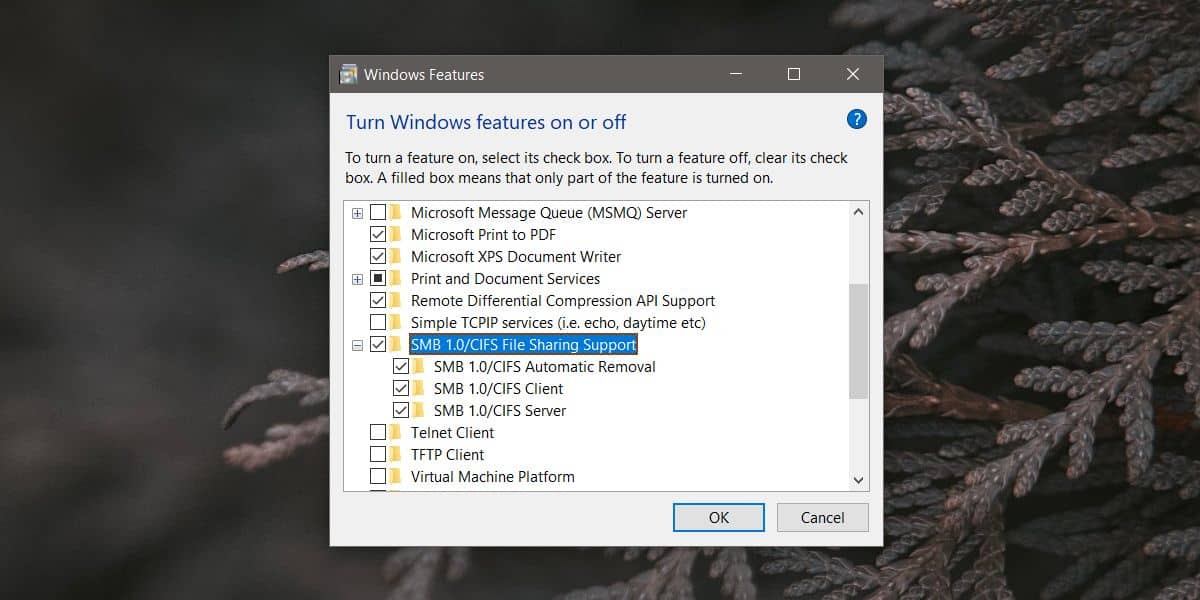Viewport: 1200px width, 600px height.
Task: Click folder icon beside SMB 1.0/CIFS Automatic Removal
Action: coord(420,366)
